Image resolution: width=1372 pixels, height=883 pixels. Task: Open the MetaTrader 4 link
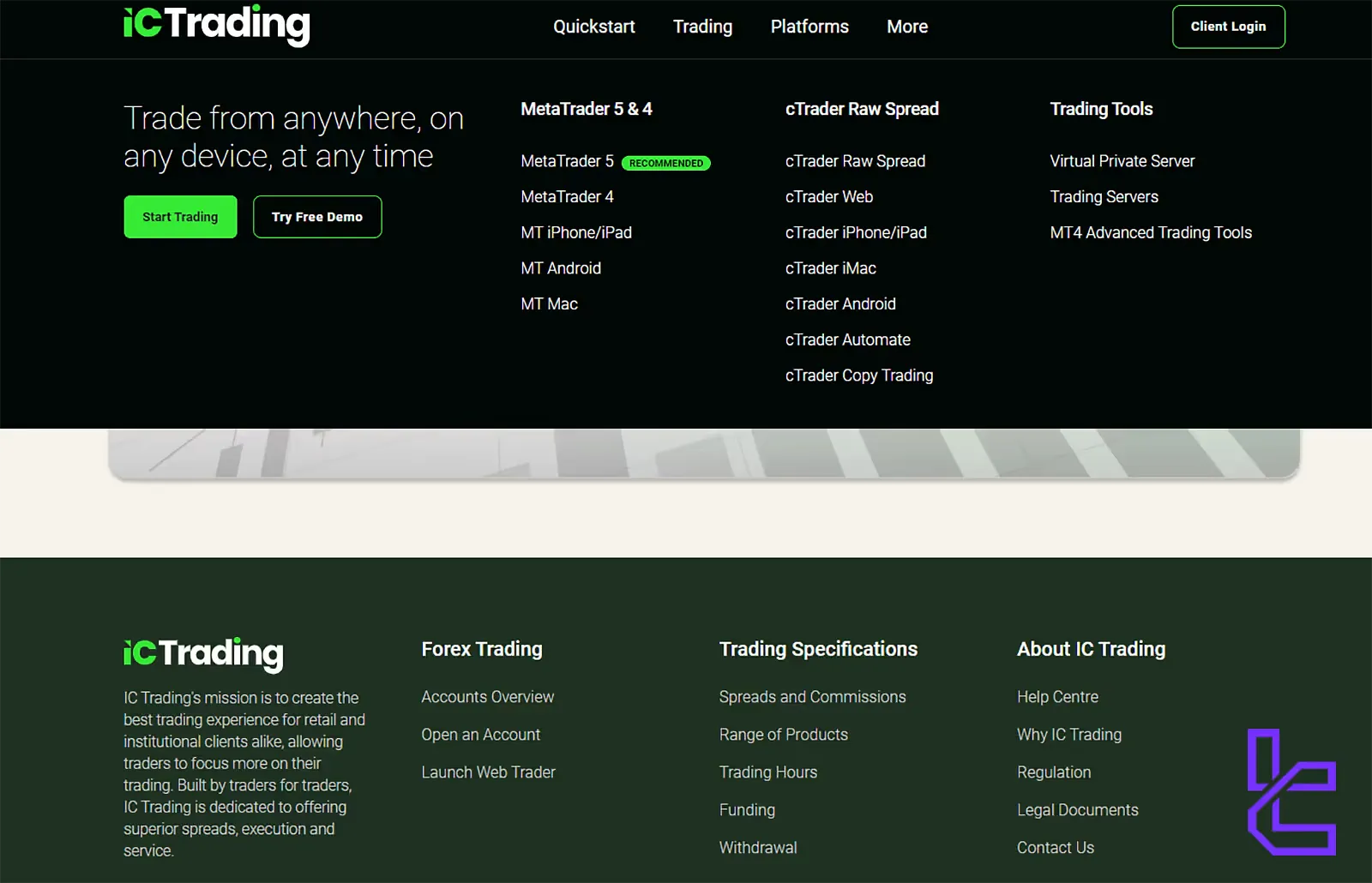567,197
